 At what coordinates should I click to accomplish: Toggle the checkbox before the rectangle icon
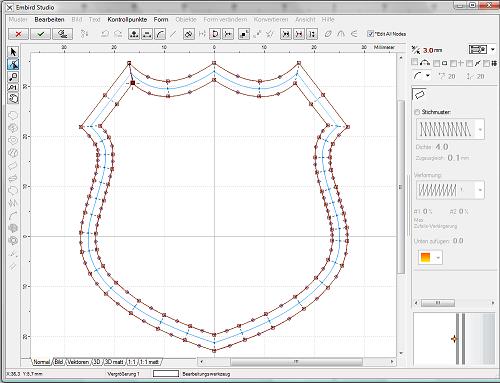pyautogui.click(x=437, y=63)
